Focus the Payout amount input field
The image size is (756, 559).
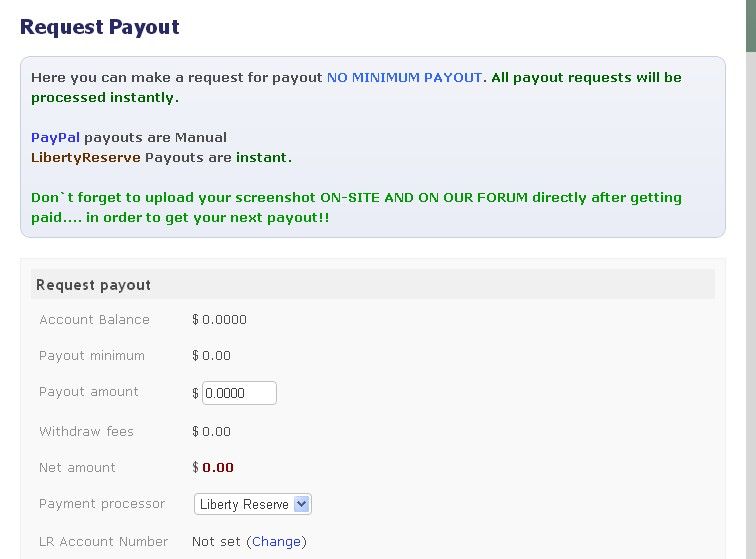click(239, 393)
